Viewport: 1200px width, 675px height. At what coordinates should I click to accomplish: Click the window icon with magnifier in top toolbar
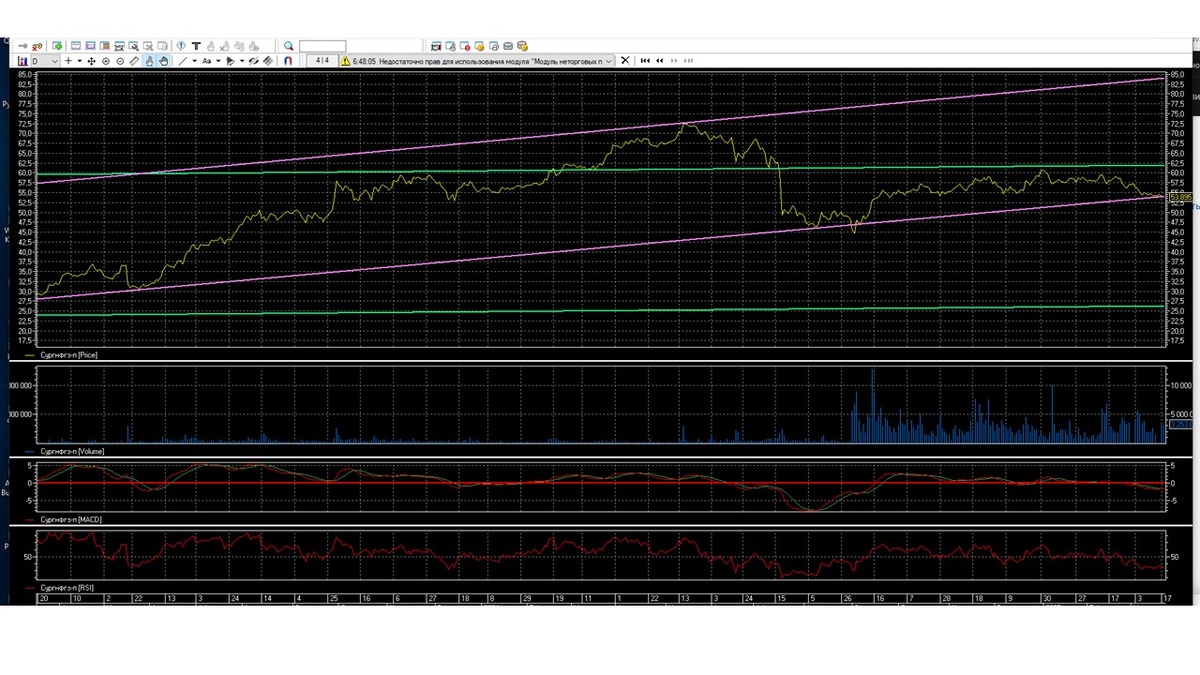[134, 46]
